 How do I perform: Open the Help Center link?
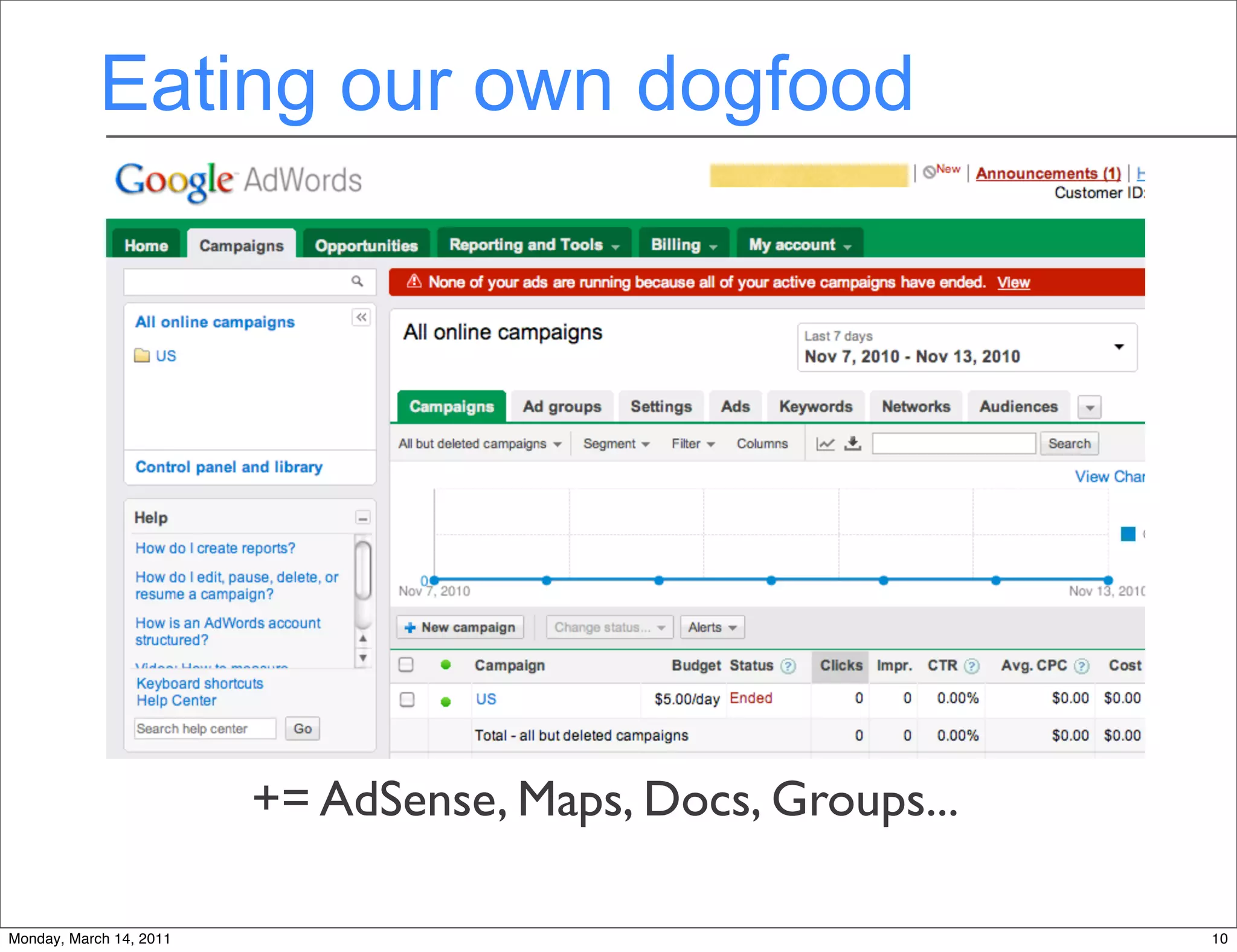[x=176, y=700]
